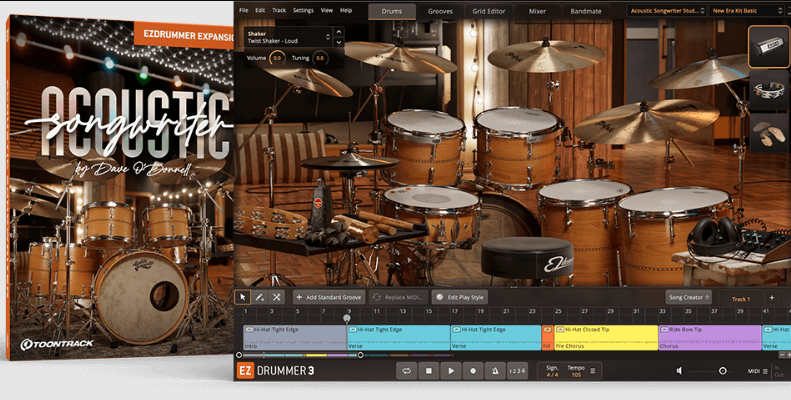
Task: Click the snare drum in the kit
Action: tap(430, 217)
